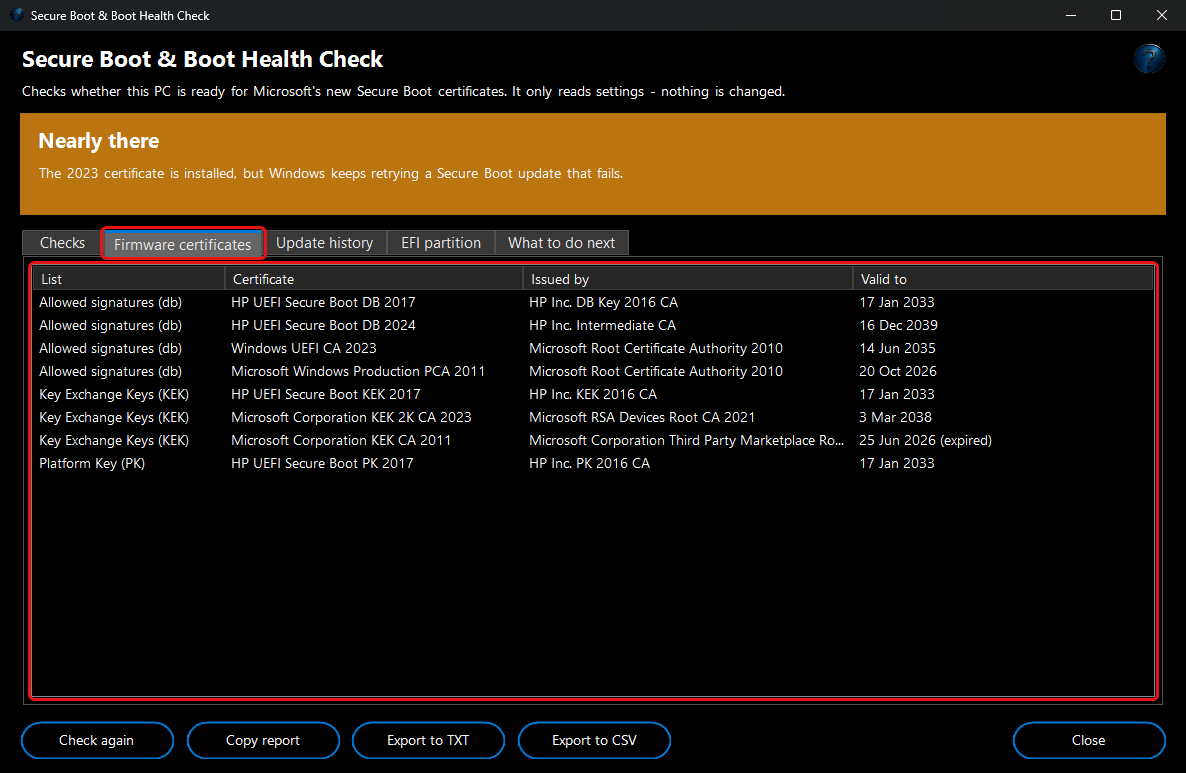Click the 25 Jun 2026 (expired) date
The height and width of the screenshot is (773, 1186).
(925, 440)
